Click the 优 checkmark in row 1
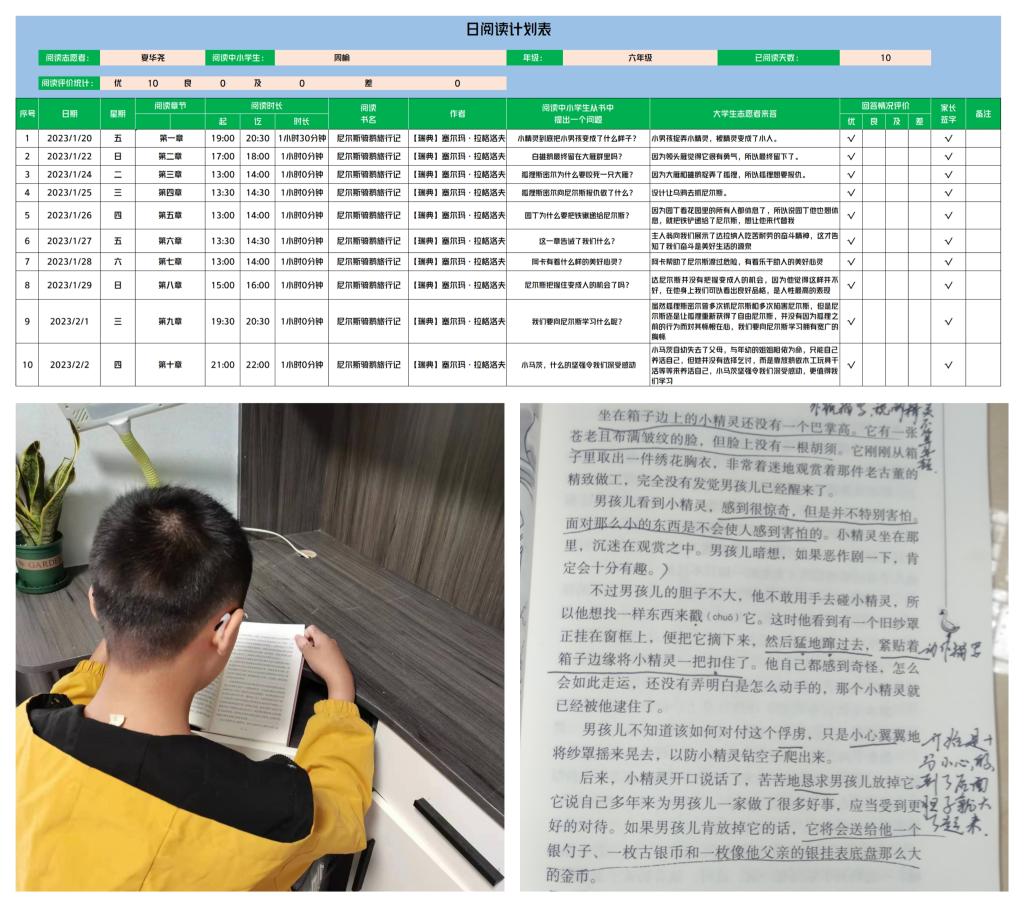 851,138
